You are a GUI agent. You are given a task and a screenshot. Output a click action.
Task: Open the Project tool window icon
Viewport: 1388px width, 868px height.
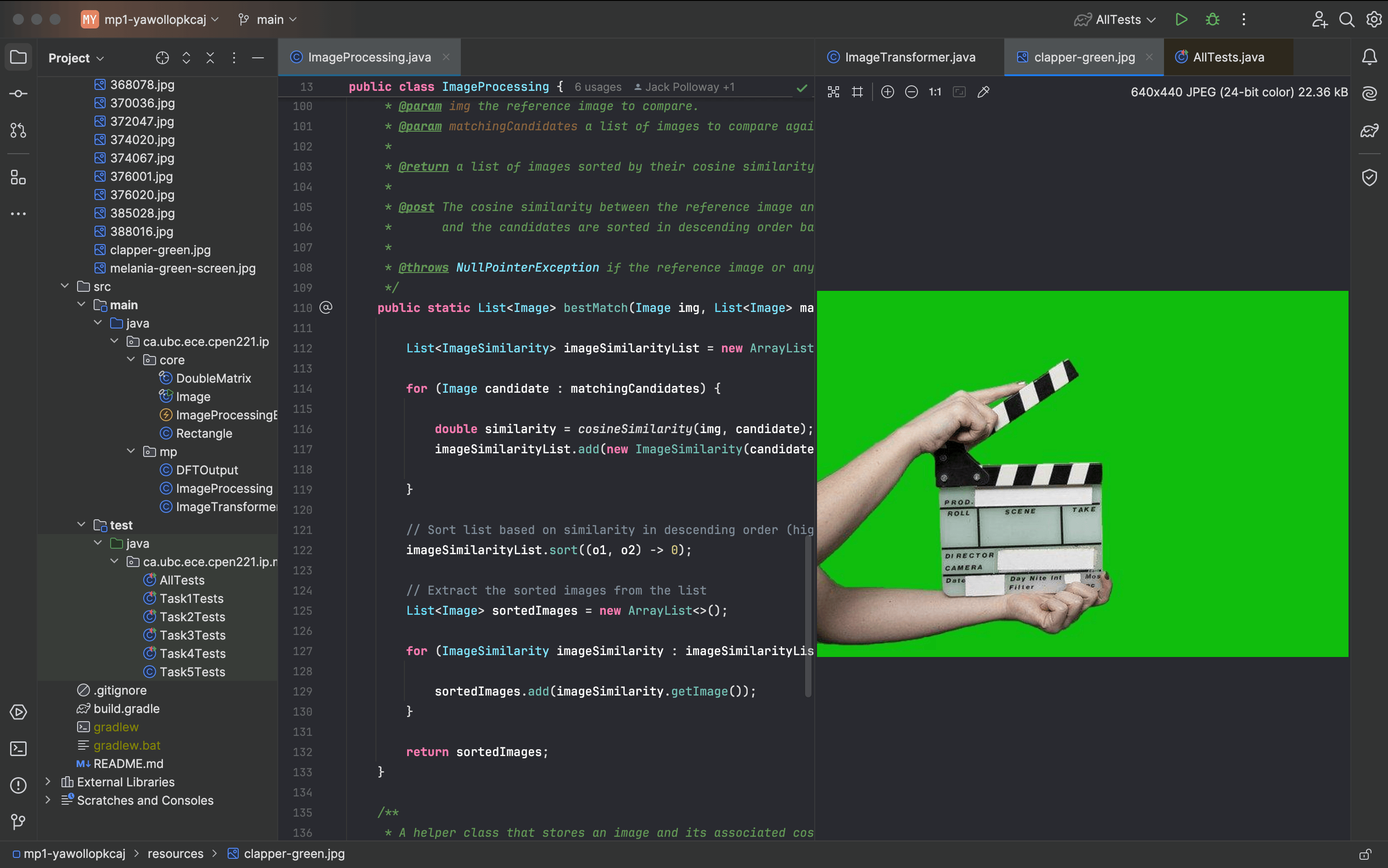point(18,57)
